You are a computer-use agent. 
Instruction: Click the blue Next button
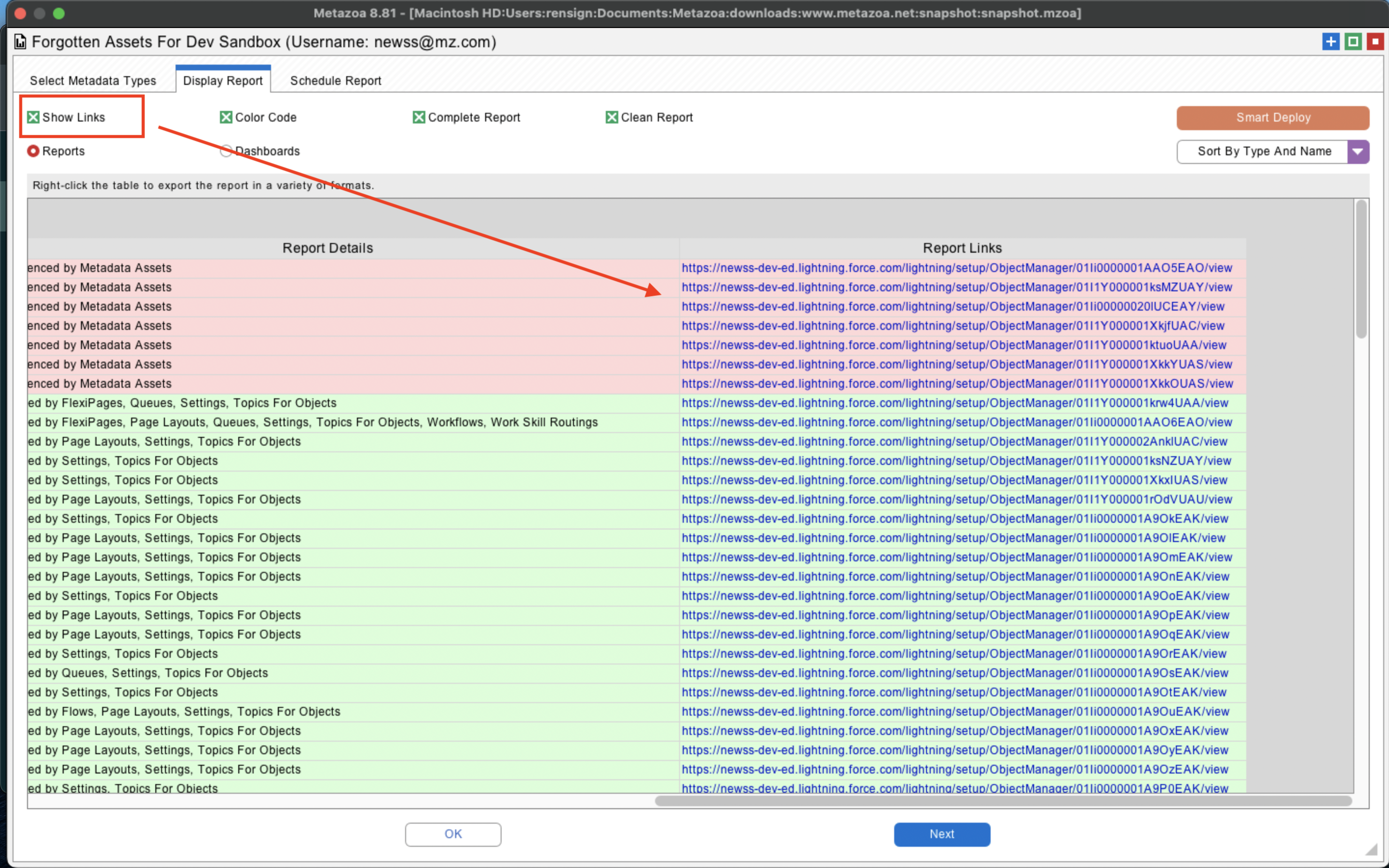(941, 834)
